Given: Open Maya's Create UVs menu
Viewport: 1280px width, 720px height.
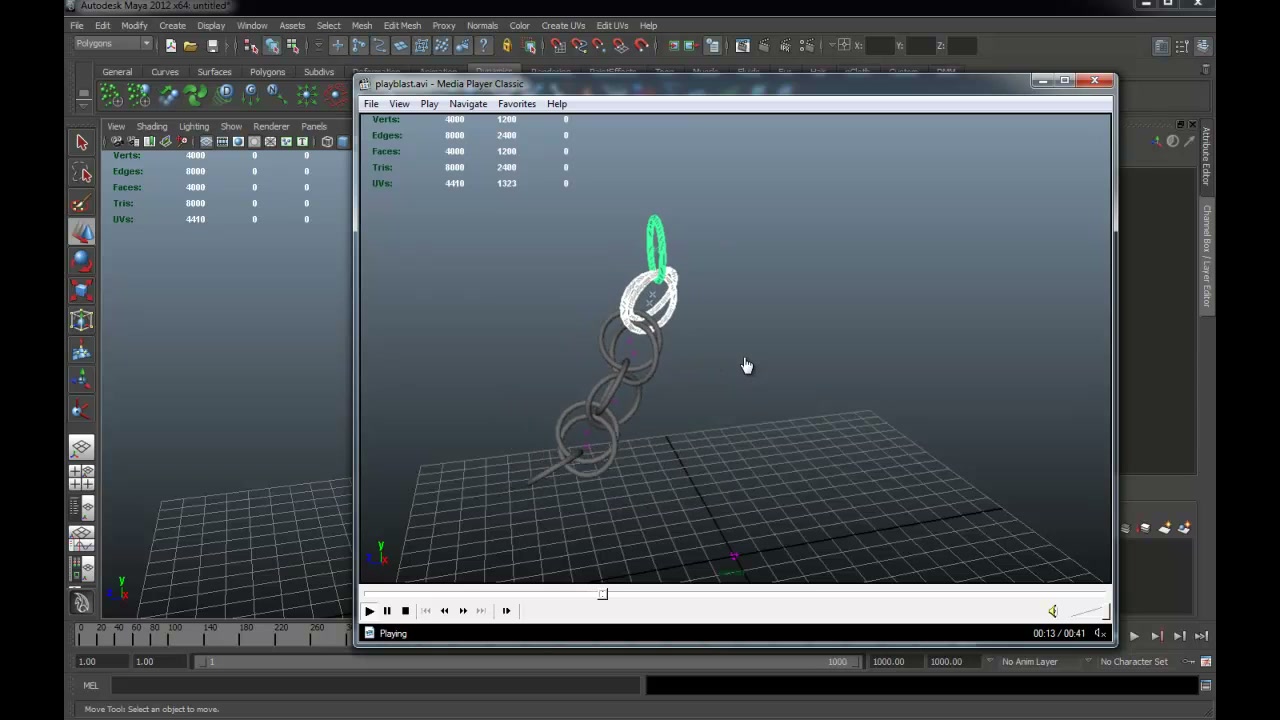Looking at the screenshot, I should 563,26.
